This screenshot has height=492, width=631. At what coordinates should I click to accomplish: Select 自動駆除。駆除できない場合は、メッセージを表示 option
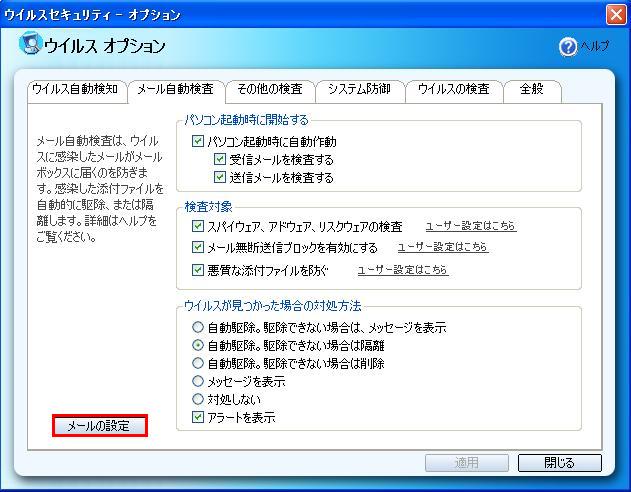(x=198, y=327)
